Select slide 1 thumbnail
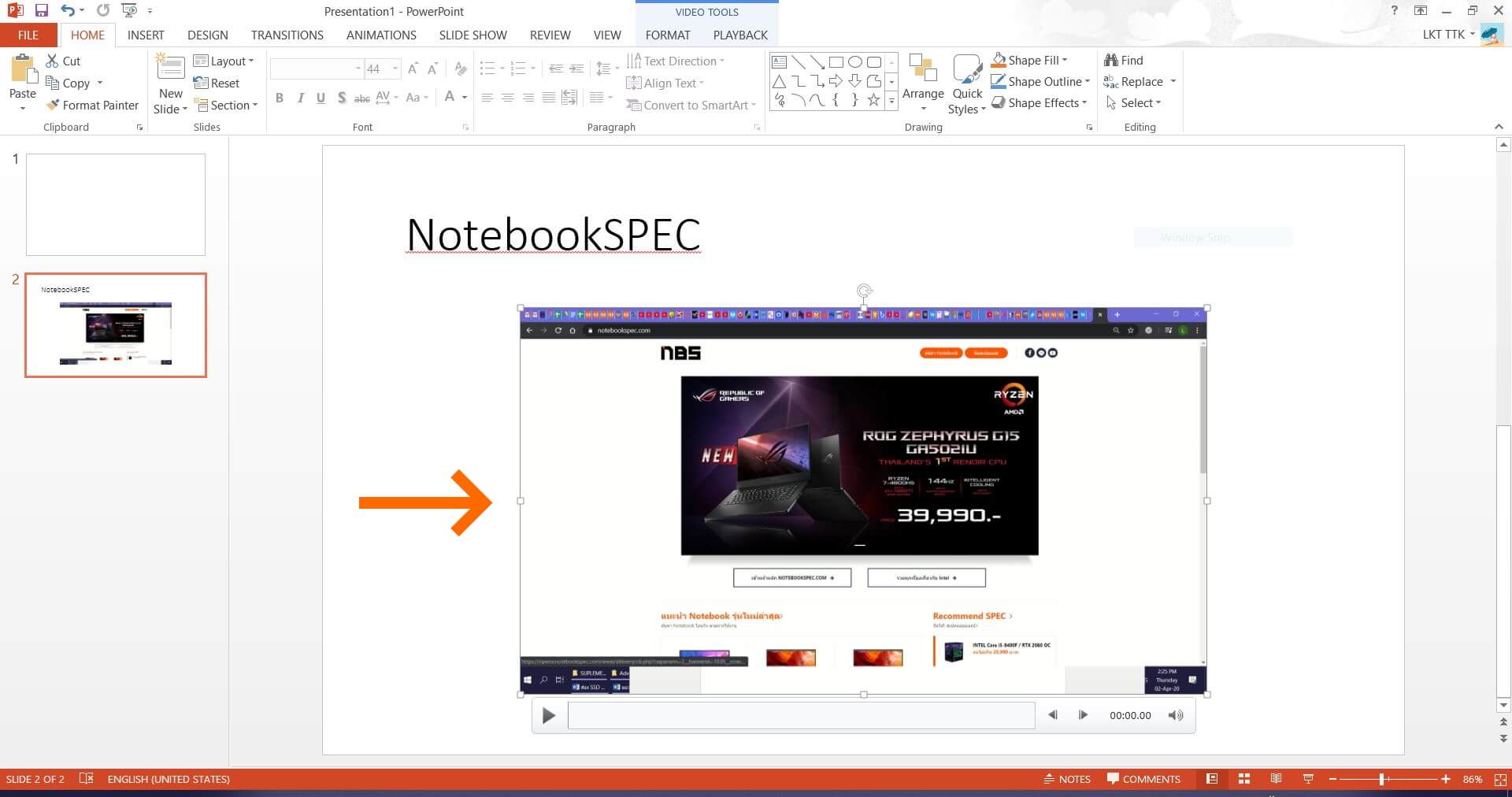The height and width of the screenshot is (797, 1512). (116, 204)
